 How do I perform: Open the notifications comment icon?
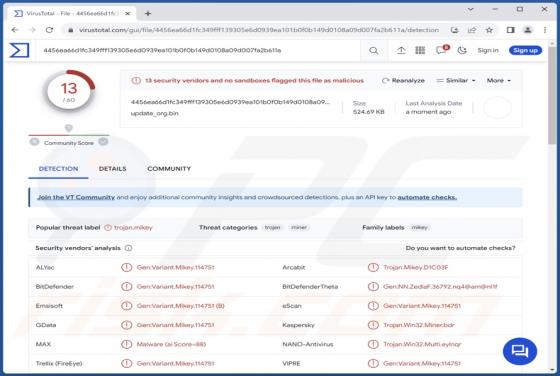(442, 50)
